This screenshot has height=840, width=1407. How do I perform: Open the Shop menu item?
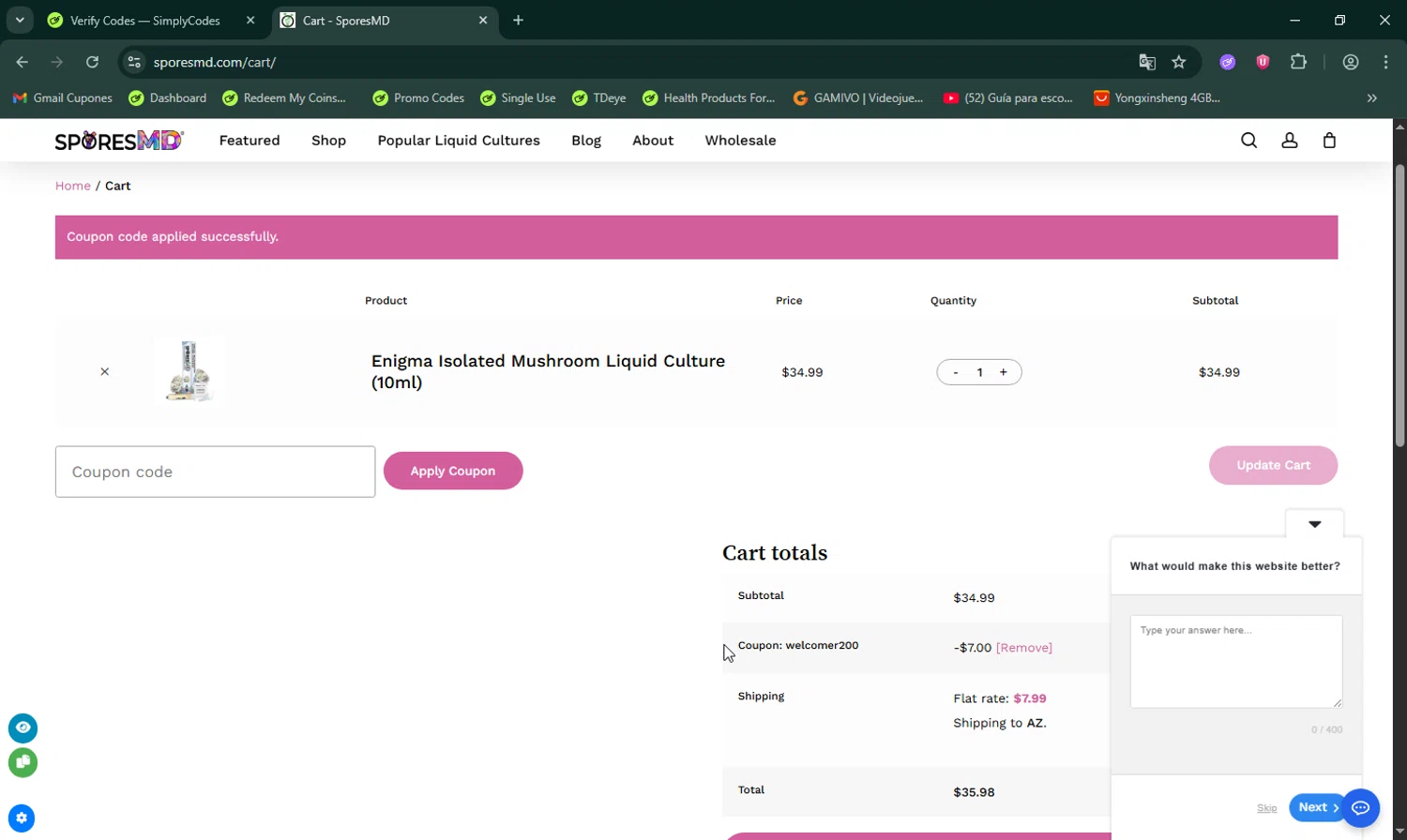click(328, 141)
